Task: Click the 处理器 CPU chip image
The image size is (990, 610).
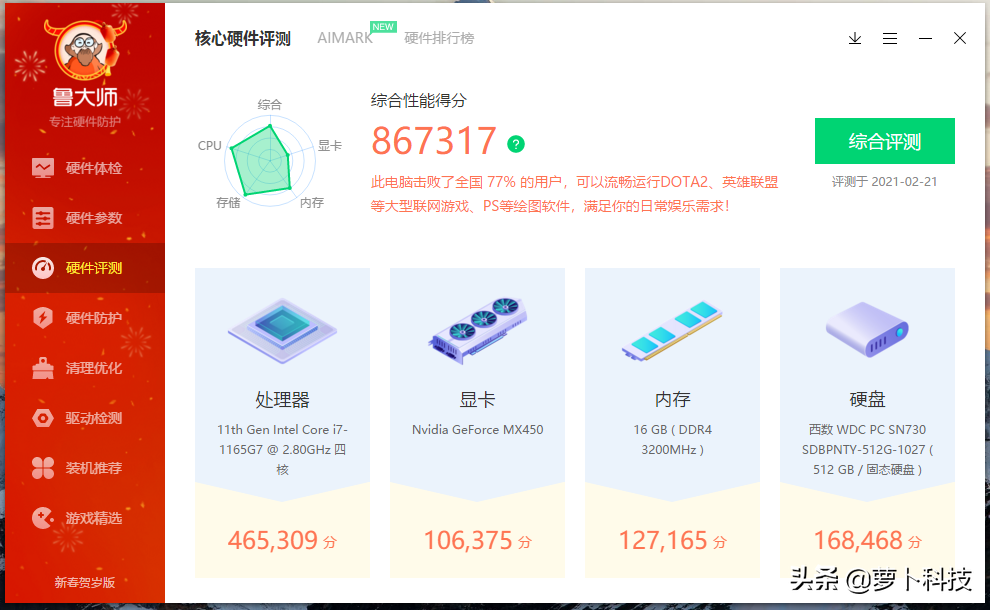Action: point(282,330)
